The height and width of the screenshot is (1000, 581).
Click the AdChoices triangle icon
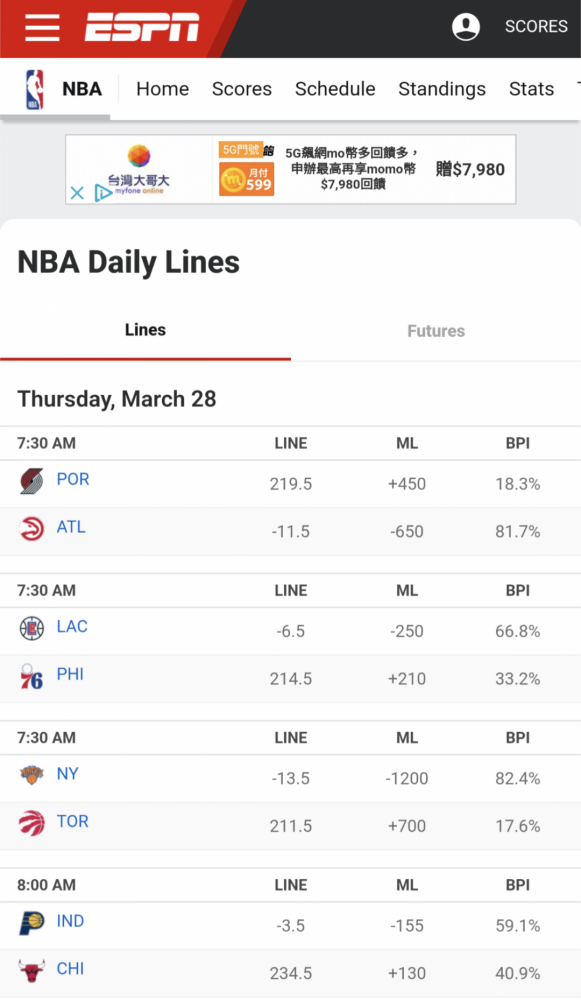(102, 193)
